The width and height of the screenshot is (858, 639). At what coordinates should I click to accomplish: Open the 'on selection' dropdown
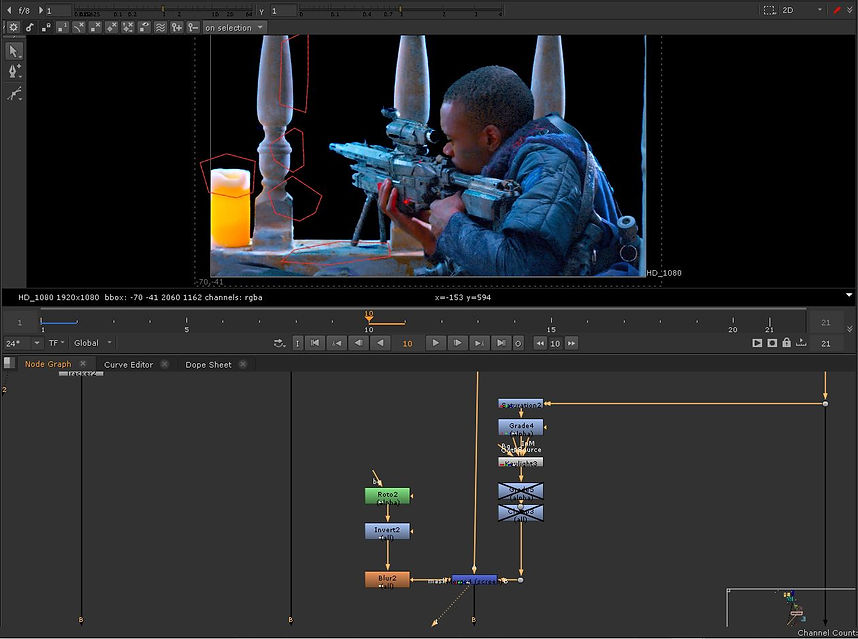[234, 27]
